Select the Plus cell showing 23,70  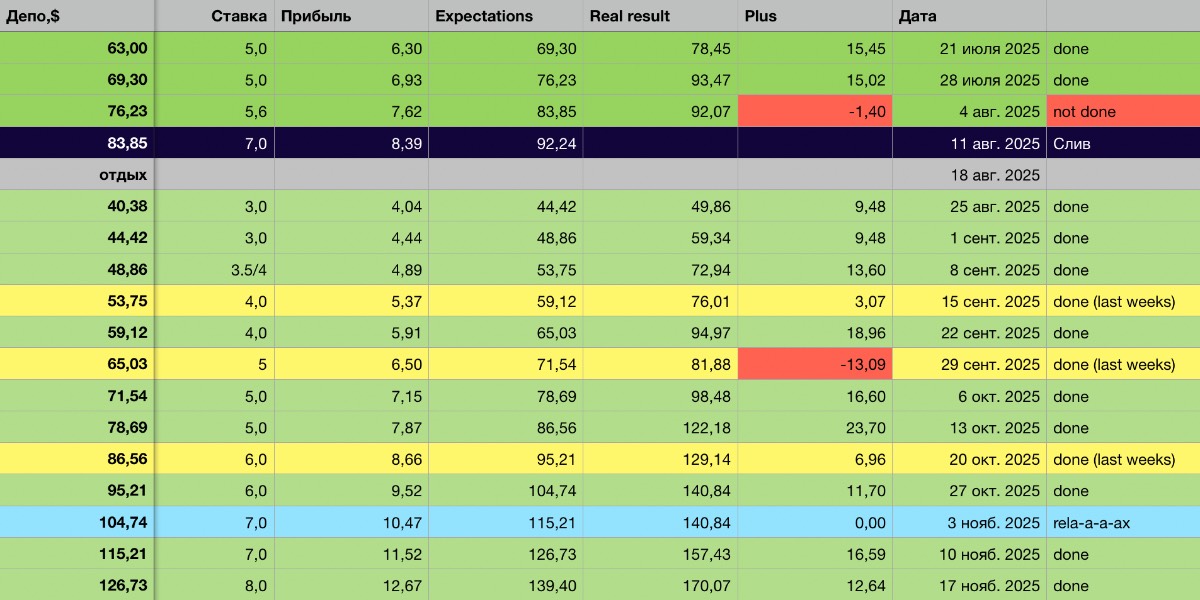click(x=815, y=428)
